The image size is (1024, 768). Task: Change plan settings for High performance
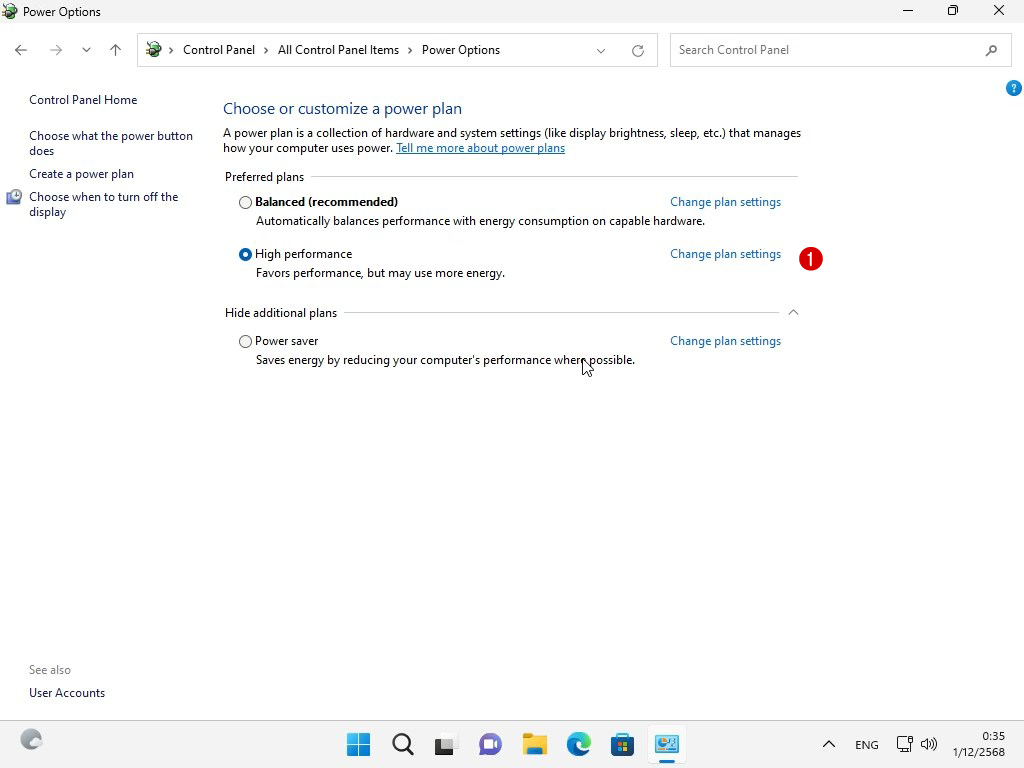(725, 254)
